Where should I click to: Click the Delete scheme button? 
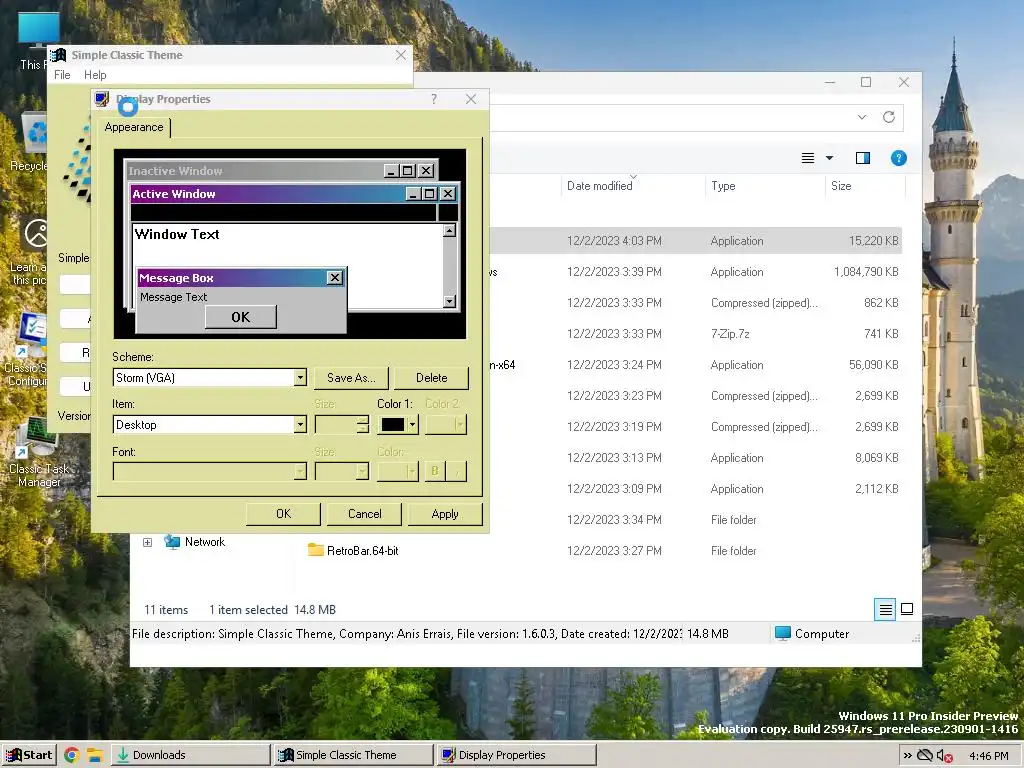tap(431, 377)
